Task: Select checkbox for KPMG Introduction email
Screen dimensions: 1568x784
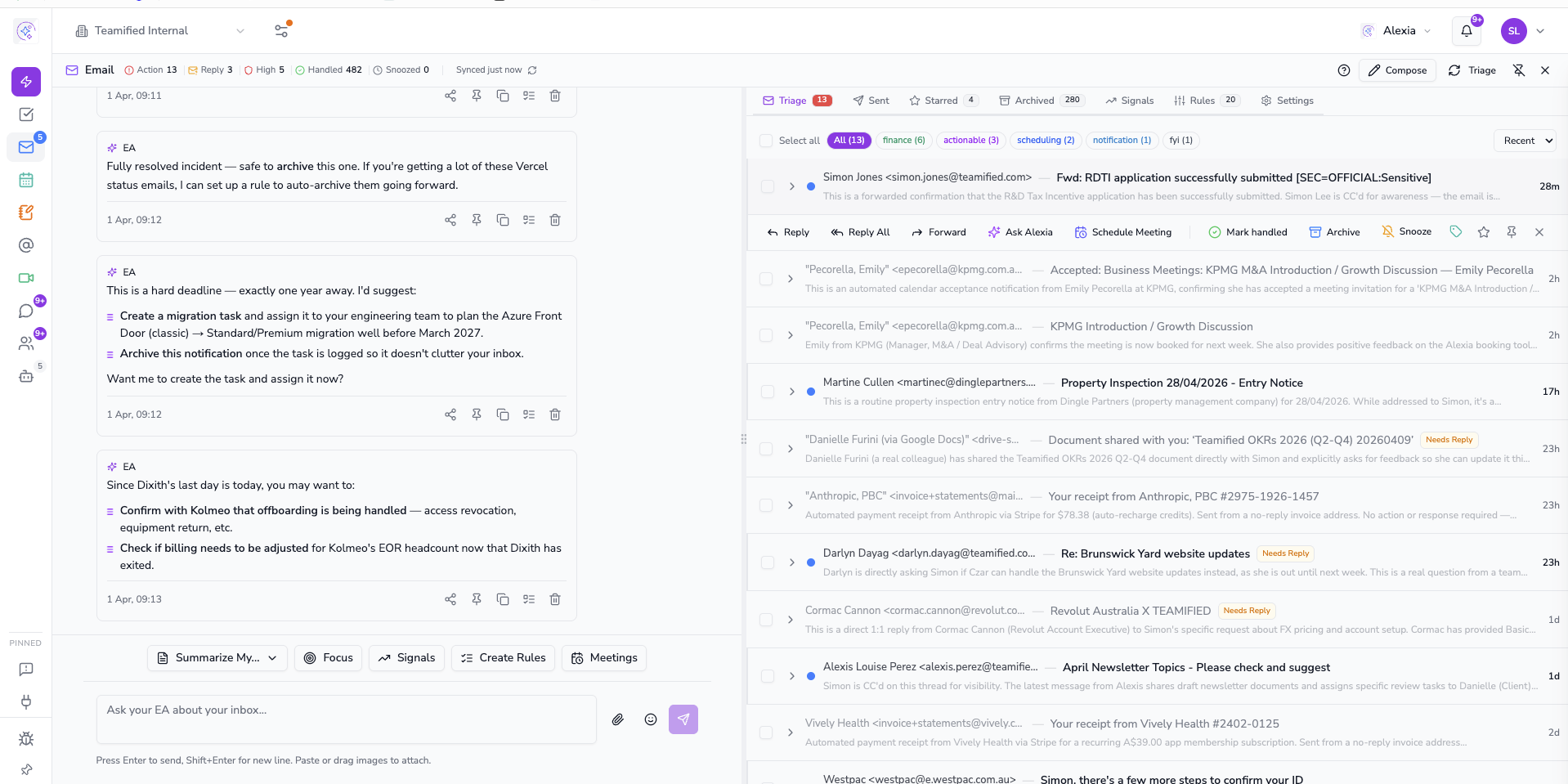Action: click(x=766, y=335)
